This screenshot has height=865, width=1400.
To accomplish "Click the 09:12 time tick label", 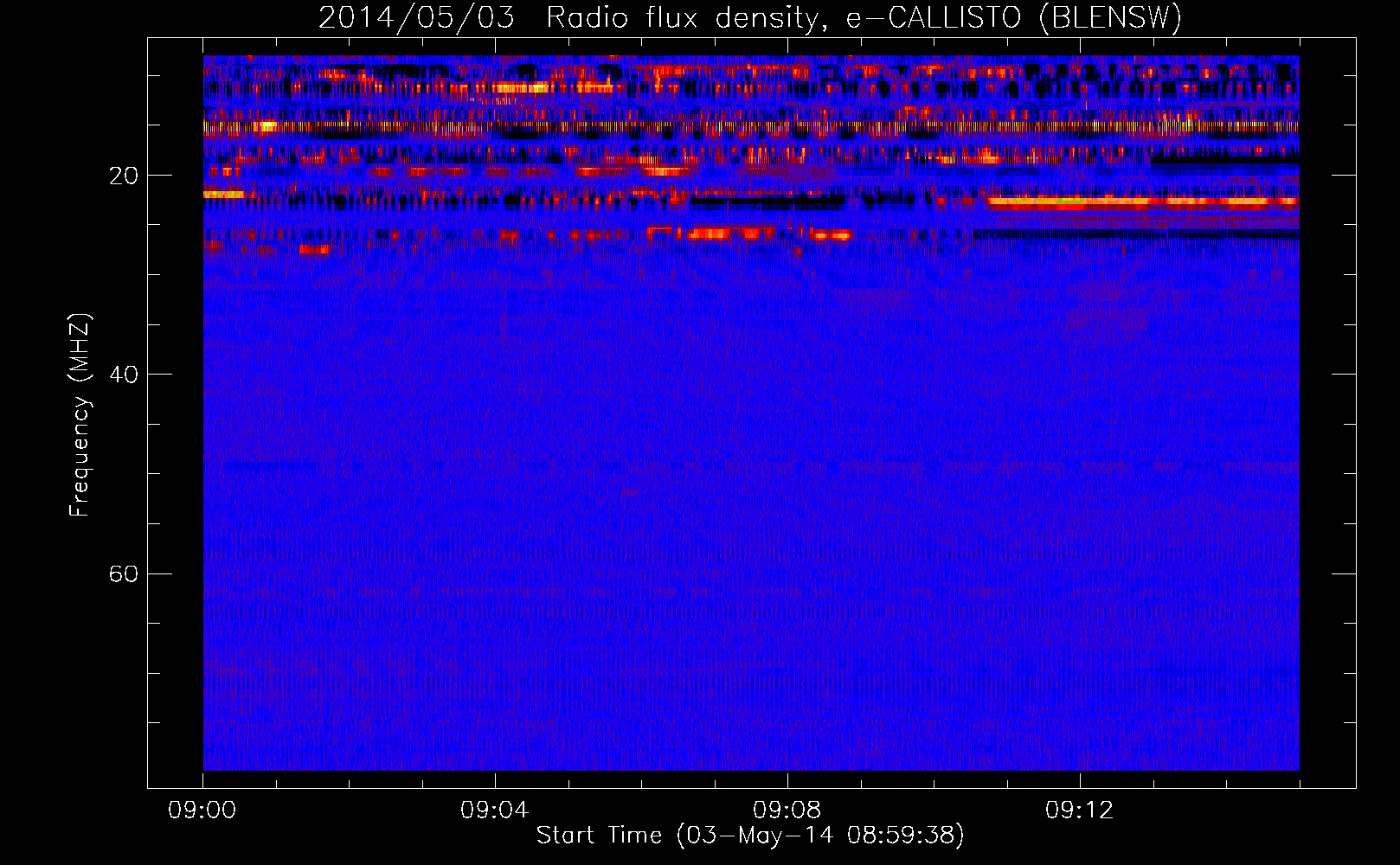I will [x=1079, y=811].
